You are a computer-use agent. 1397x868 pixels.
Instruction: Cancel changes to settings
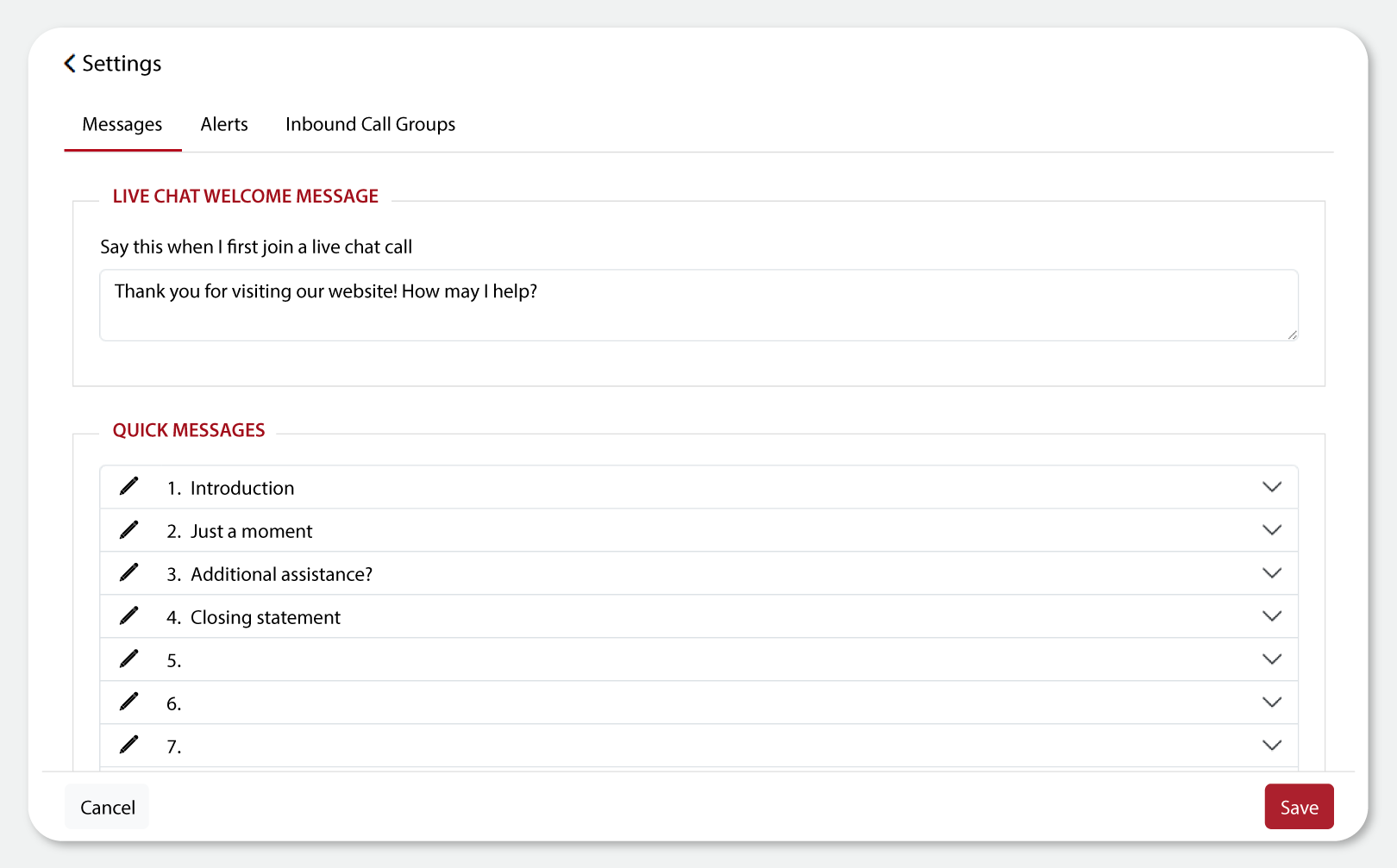click(106, 807)
